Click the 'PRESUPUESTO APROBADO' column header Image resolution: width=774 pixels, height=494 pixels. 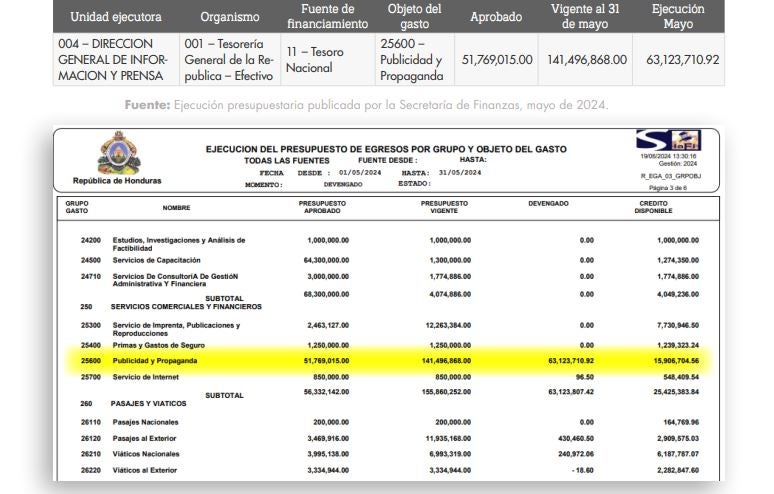(322, 207)
